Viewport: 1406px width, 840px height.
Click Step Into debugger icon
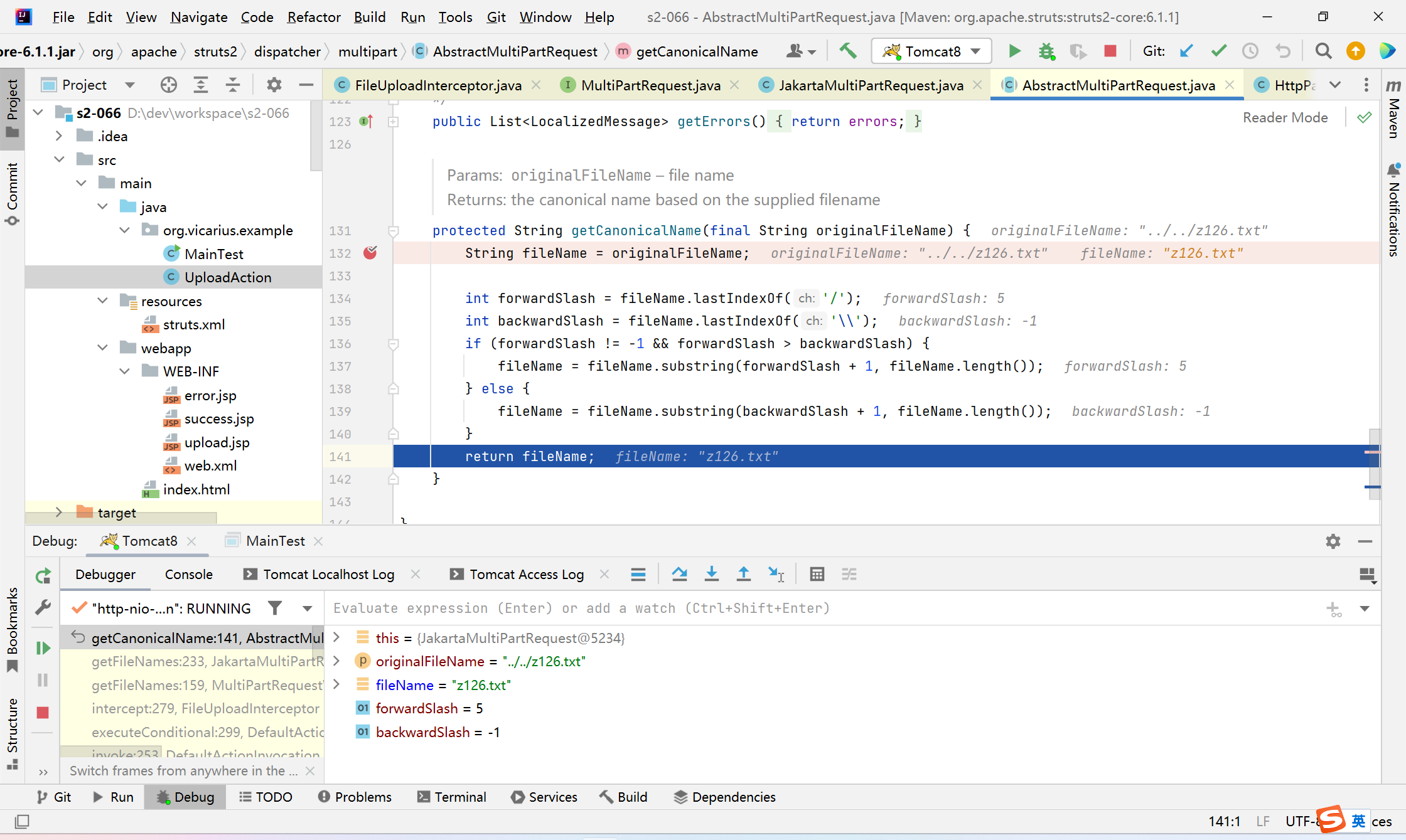tap(711, 574)
